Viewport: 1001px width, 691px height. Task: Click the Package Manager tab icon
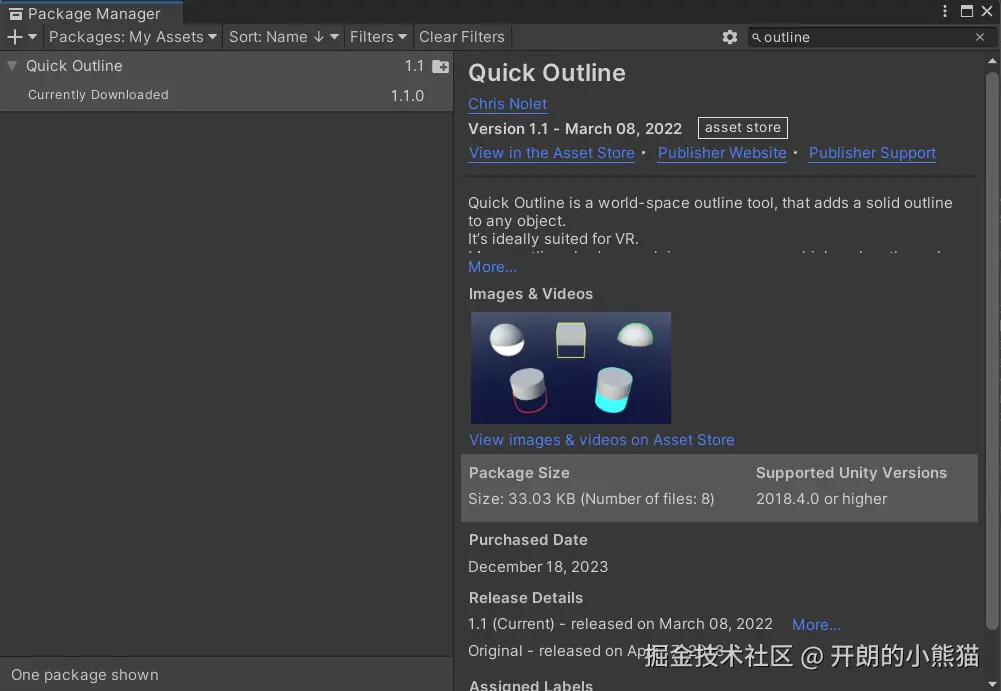(16, 14)
